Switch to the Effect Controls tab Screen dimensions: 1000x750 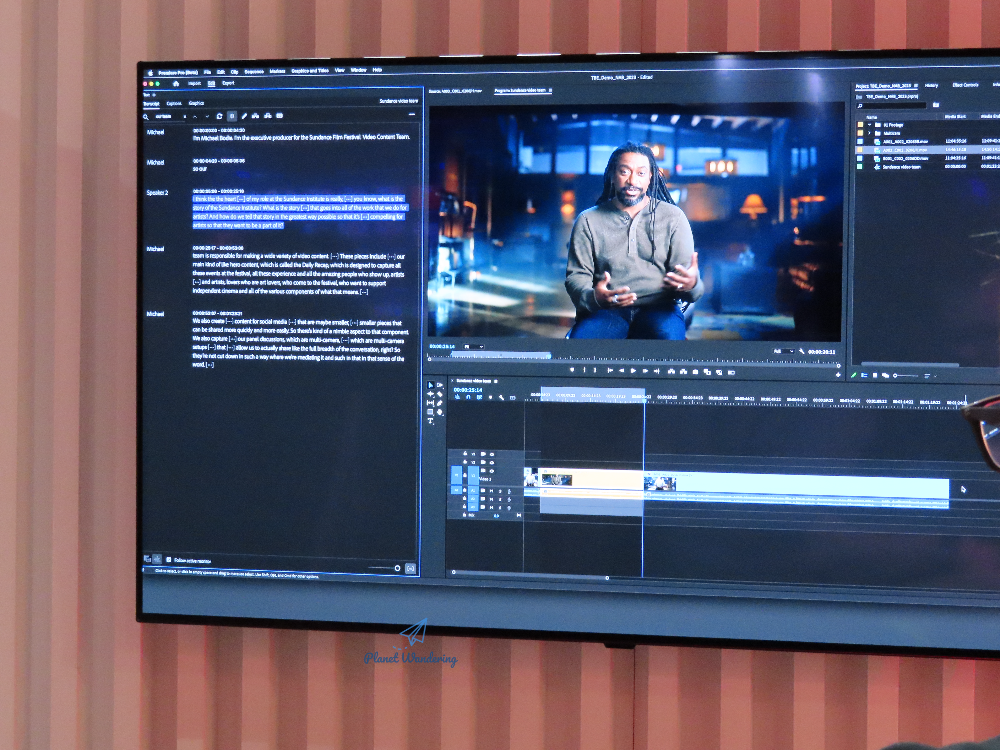pyautogui.click(x=966, y=85)
